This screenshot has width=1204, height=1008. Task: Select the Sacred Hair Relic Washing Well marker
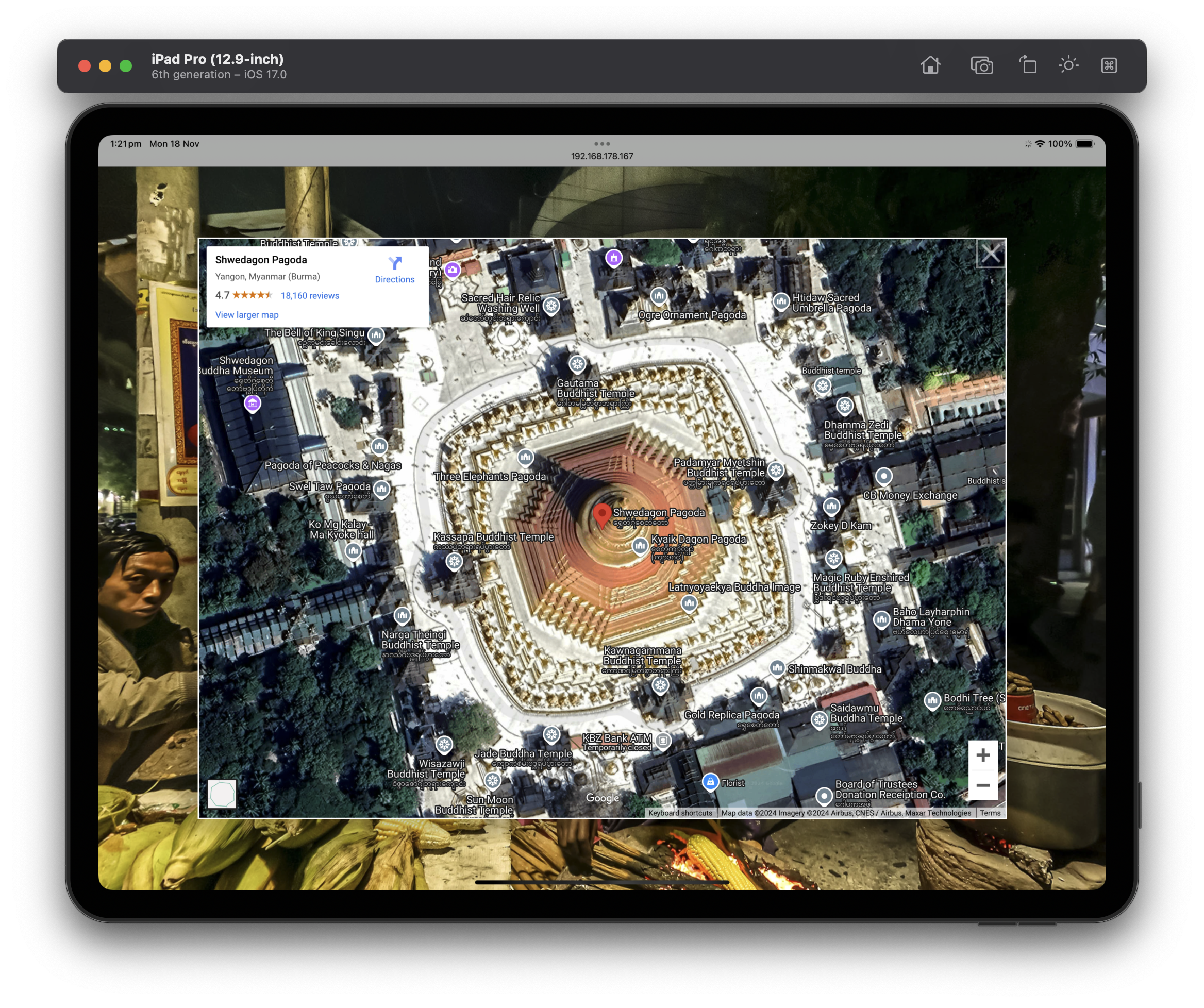(551, 306)
